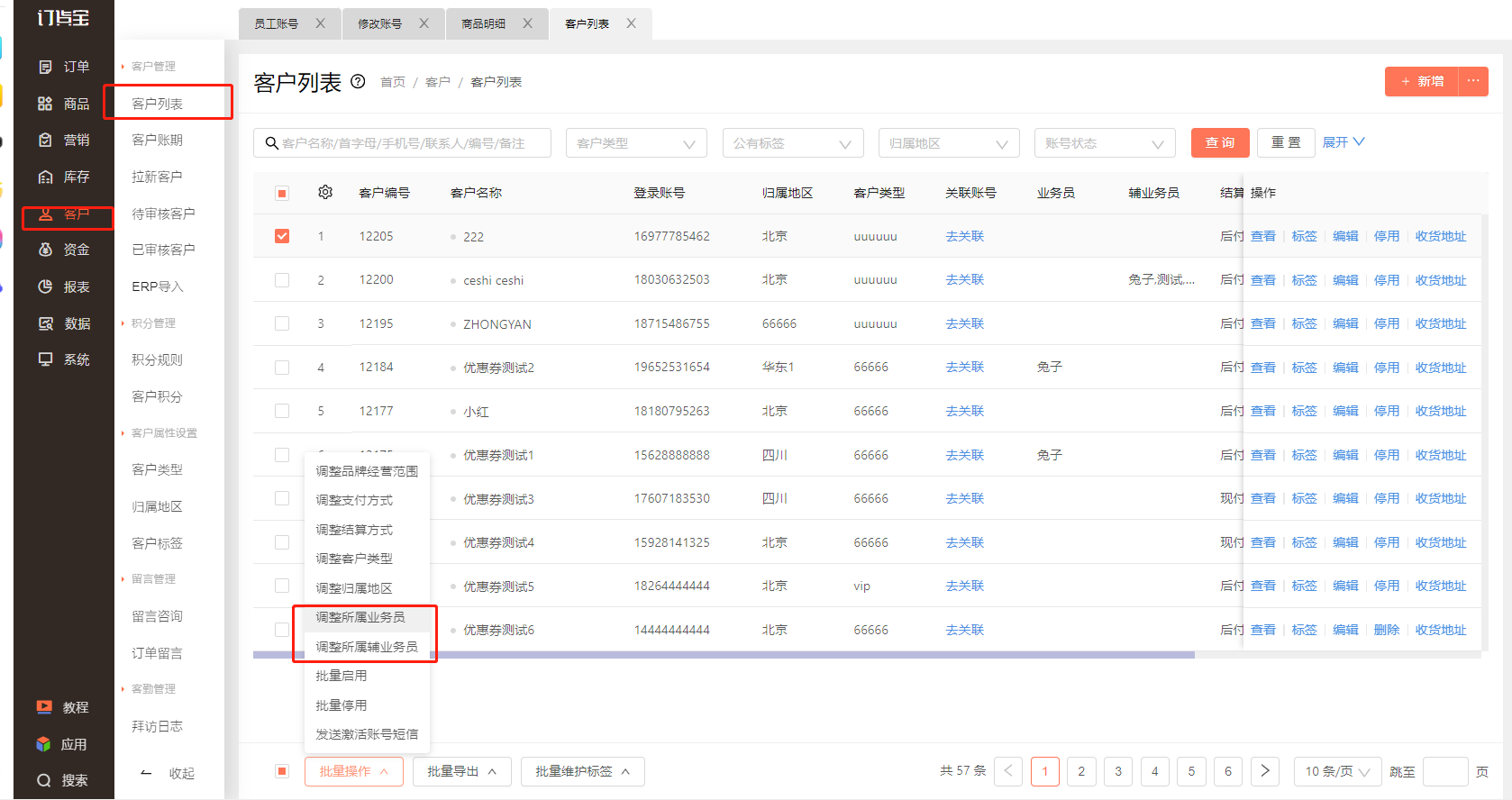
Task: Open the 资金 module icon
Action: (45, 250)
